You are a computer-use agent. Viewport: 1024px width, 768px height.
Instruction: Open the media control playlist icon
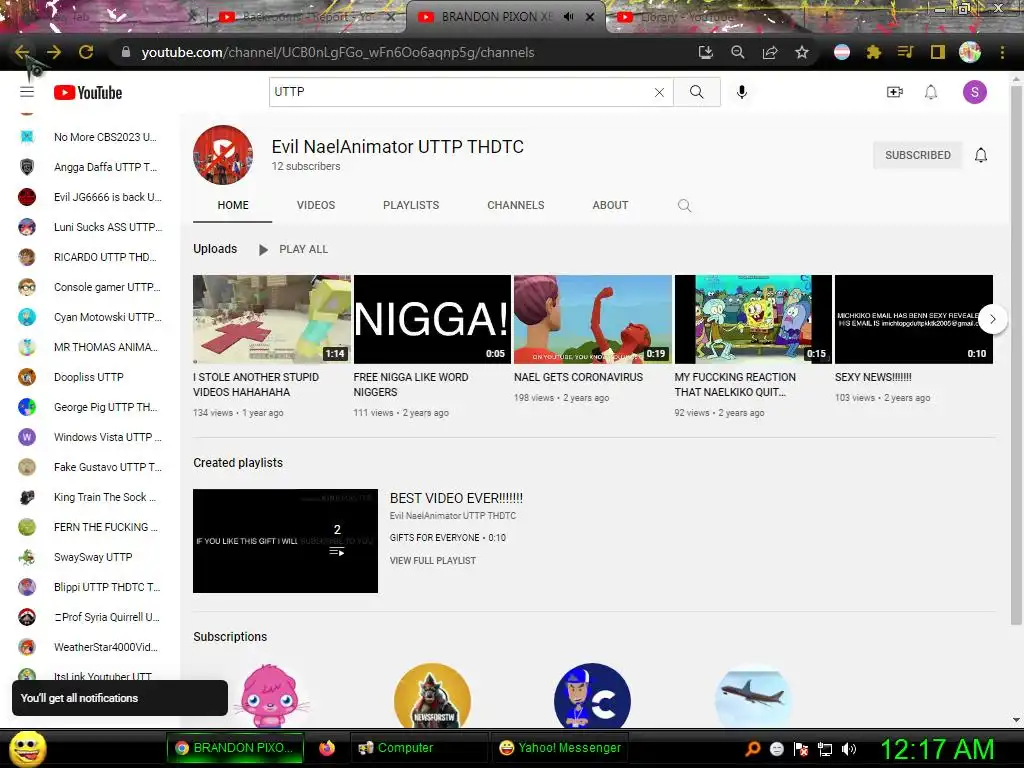click(x=905, y=52)
